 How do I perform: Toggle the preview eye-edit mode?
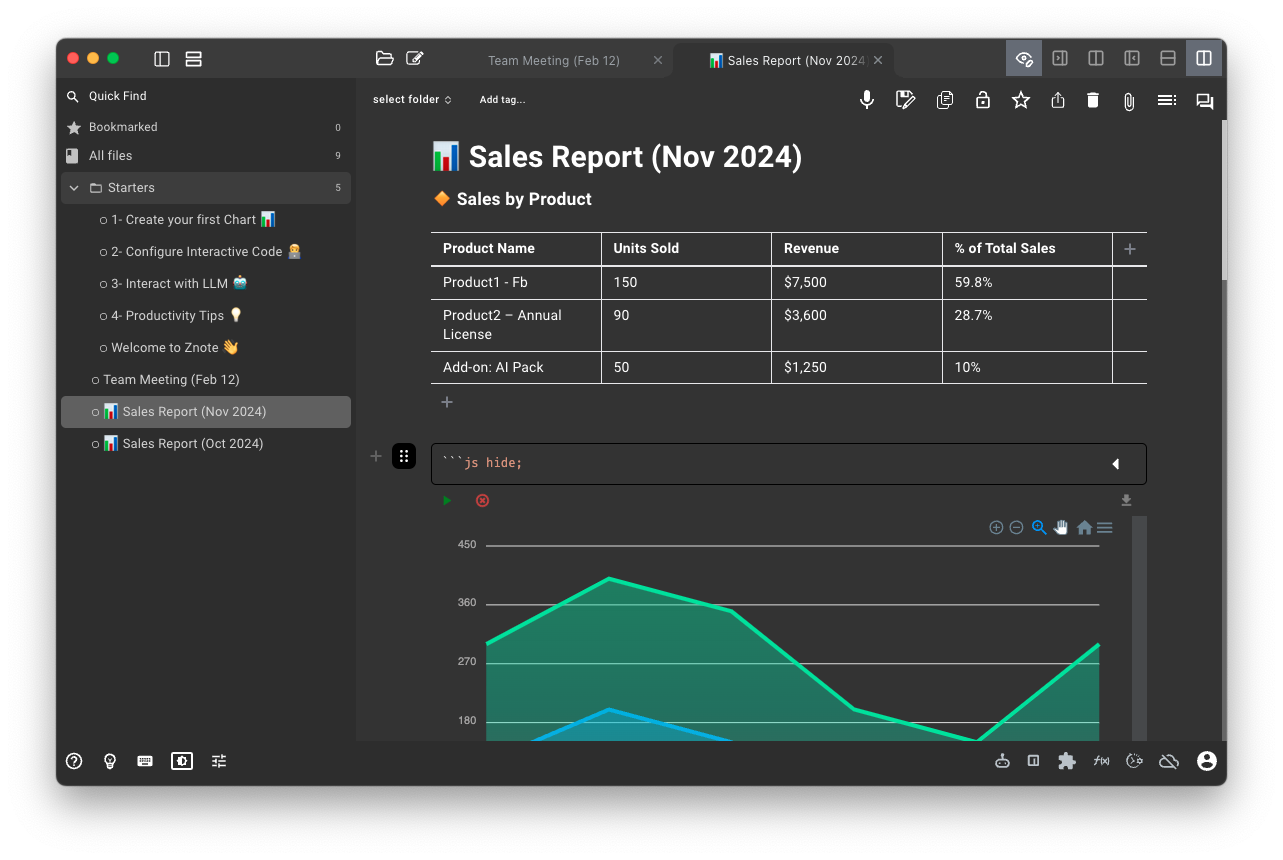[1024, 59]
